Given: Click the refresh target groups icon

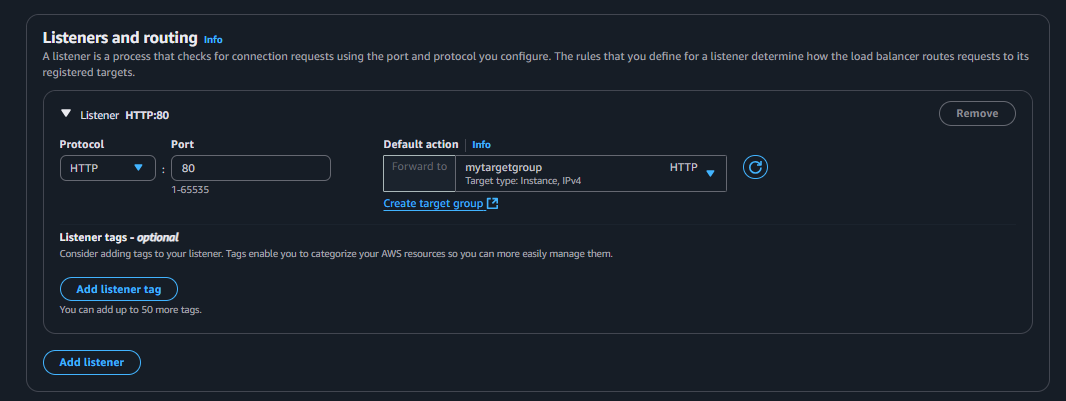Looking at the screenshot, I should pos(757,168).
